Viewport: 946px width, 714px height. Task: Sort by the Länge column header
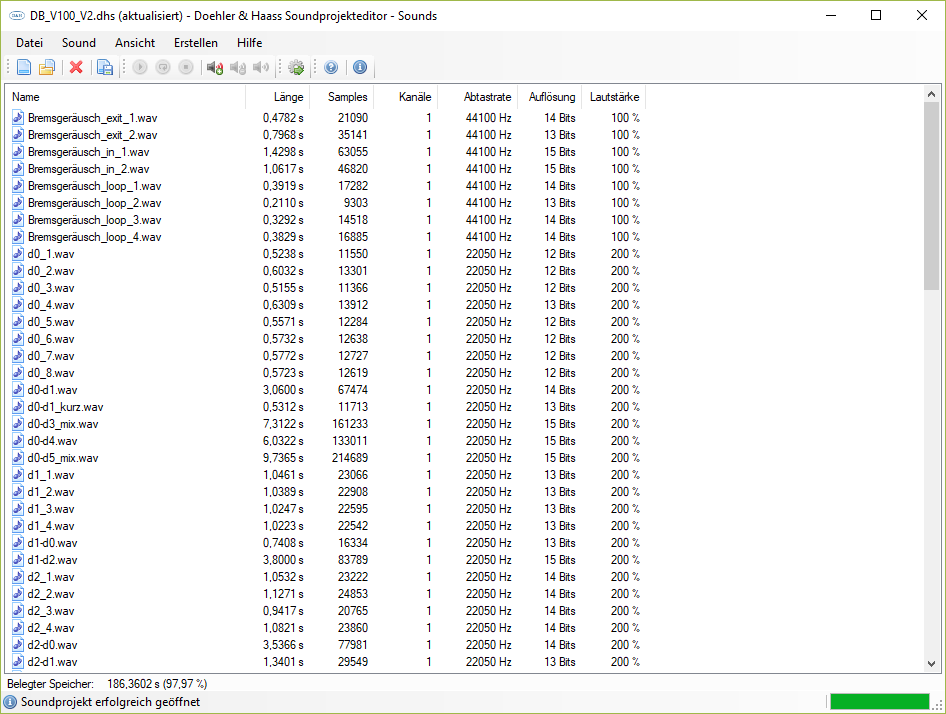[x=278, y=97]
